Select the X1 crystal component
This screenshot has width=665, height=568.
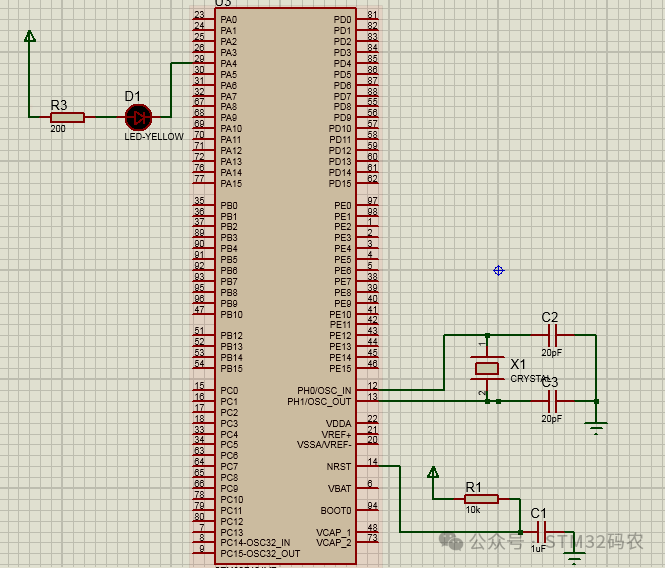pos(487,368)
